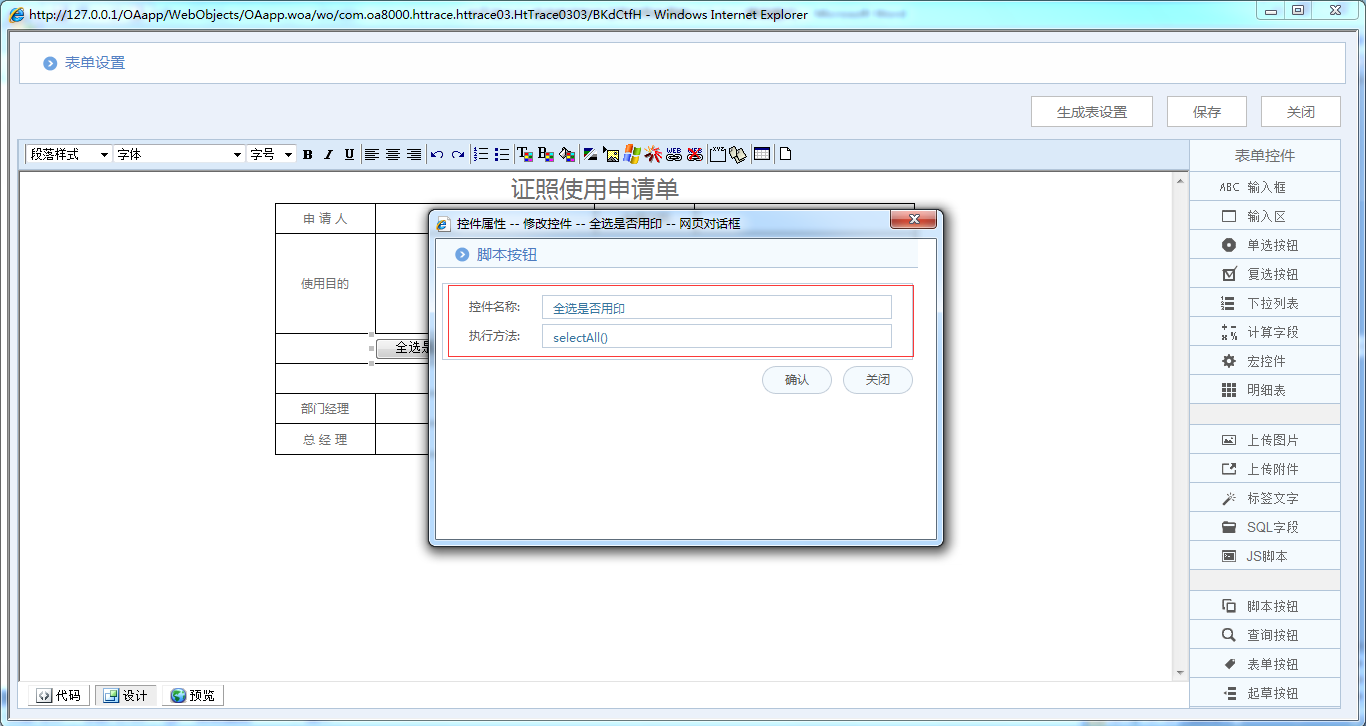1366x726 pixels.
Task: Click the insert table toolbar icon
Action: tap(762, 154)
